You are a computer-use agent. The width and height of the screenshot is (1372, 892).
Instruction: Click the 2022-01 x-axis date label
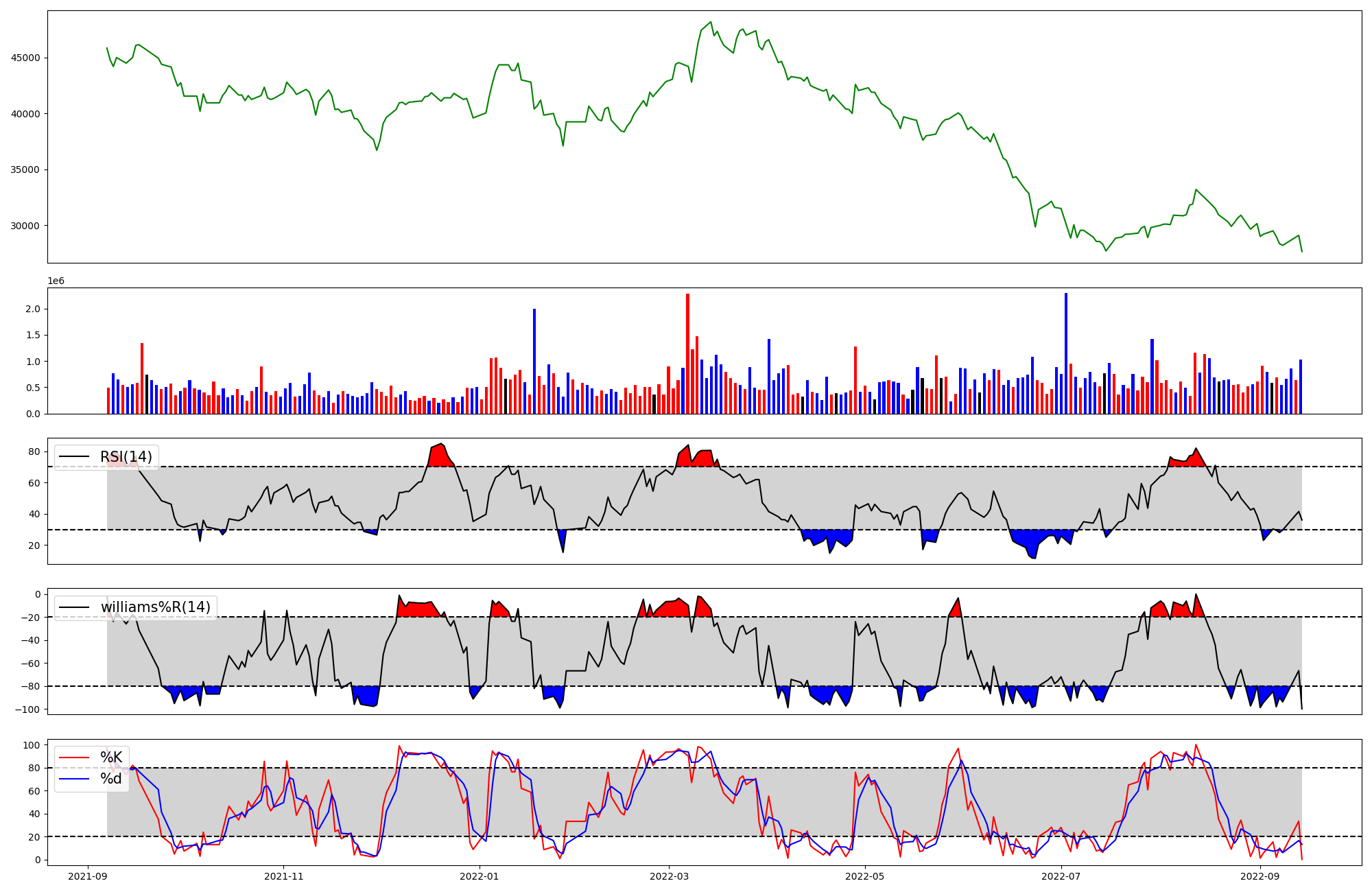pyautogui.click(x=480, y=876)
